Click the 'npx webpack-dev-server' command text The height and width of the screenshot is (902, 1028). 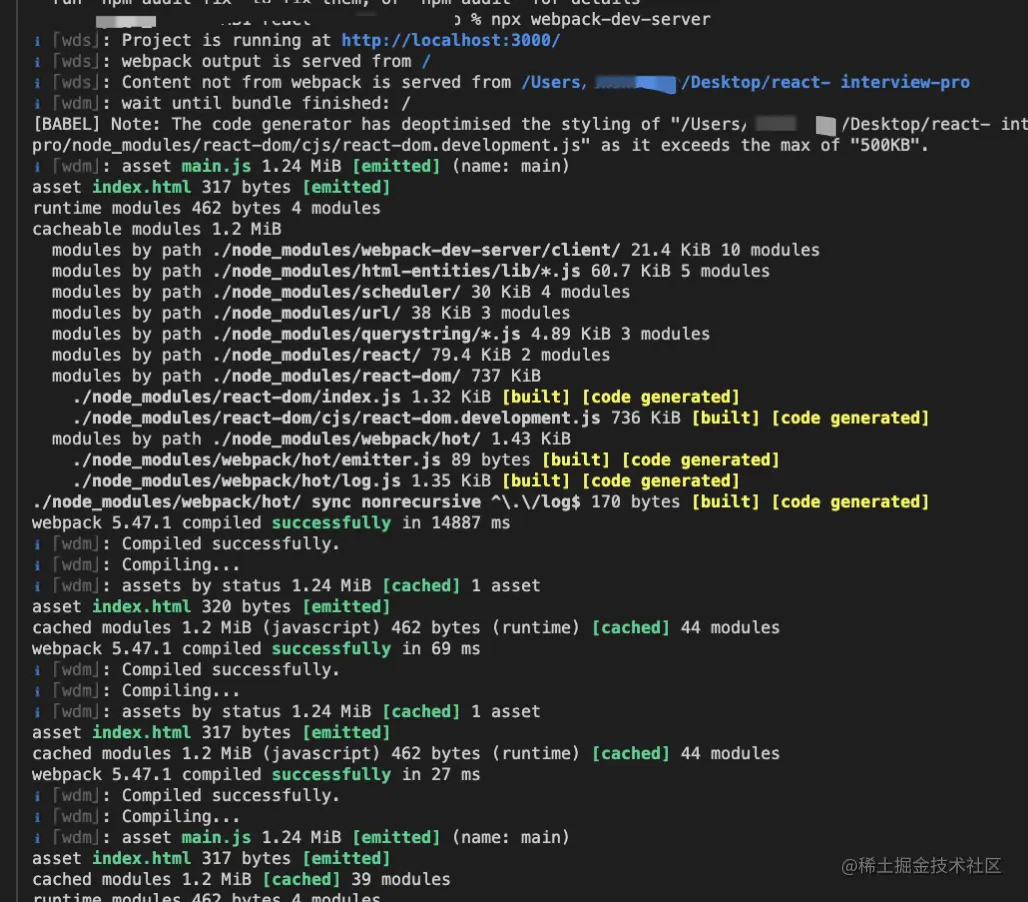(x=601, y=20)
